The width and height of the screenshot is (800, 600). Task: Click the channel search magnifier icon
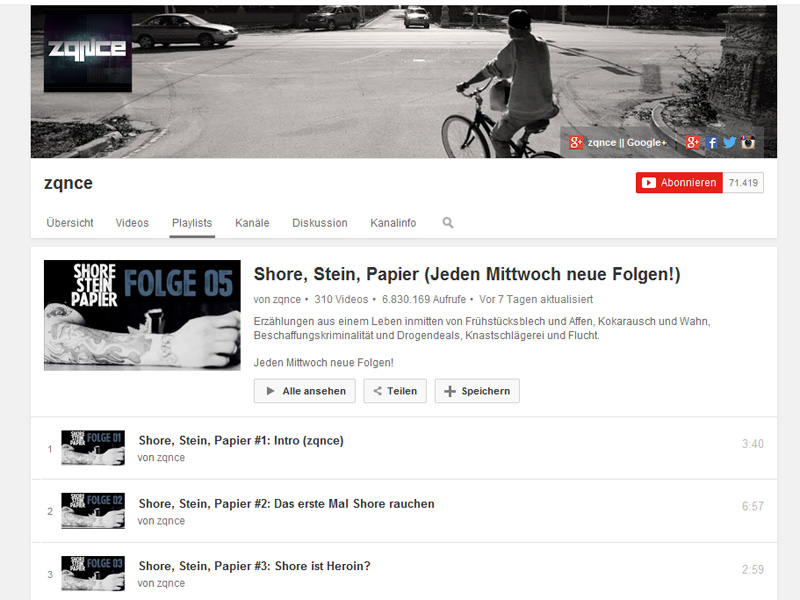coord(448,223)
